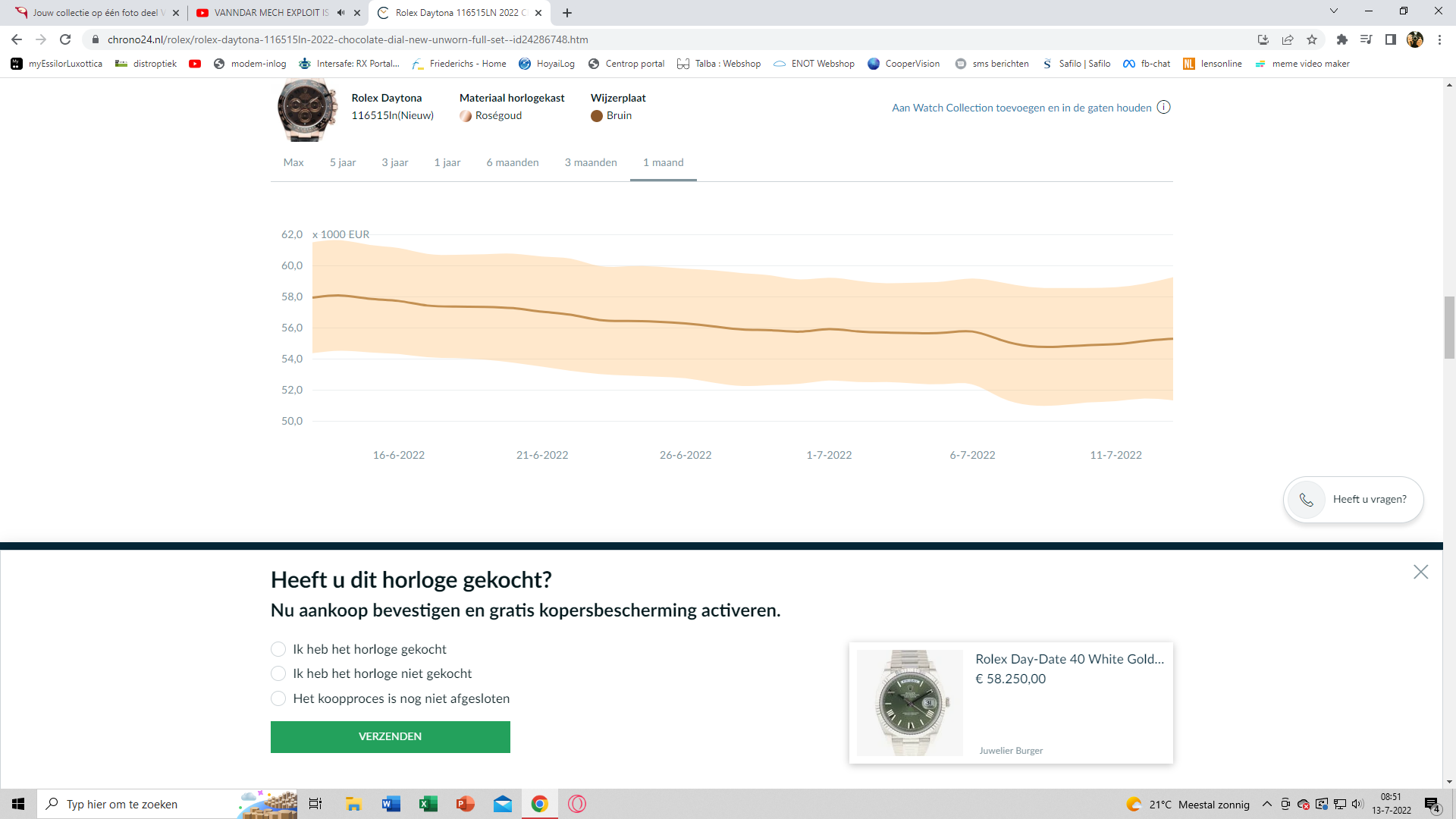
Task: Click the address bar URL field
Action: (x=667, y=39)
